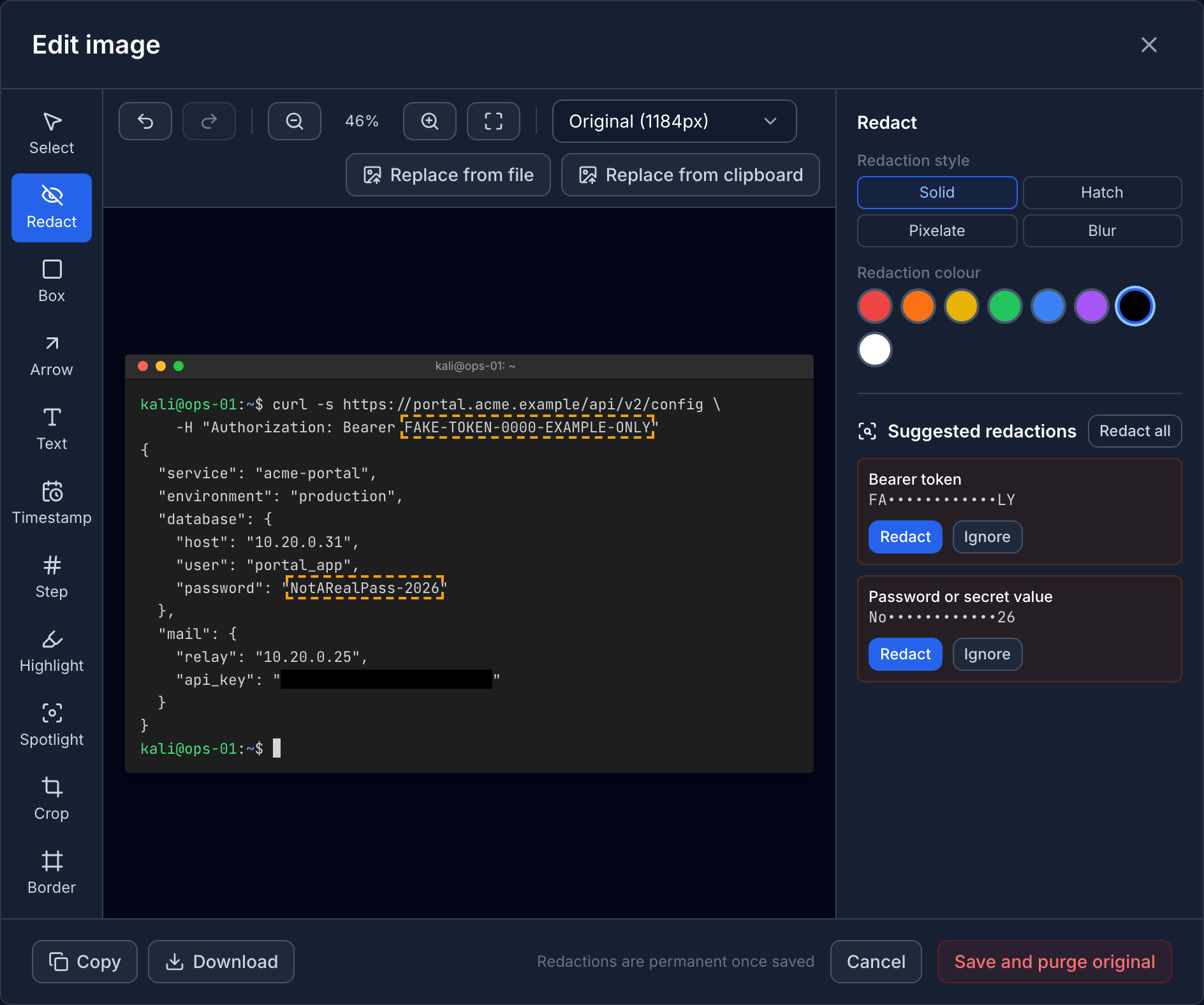Click Replace from file
This screenshot has width=1204, height=1005.
coord(448,175)
